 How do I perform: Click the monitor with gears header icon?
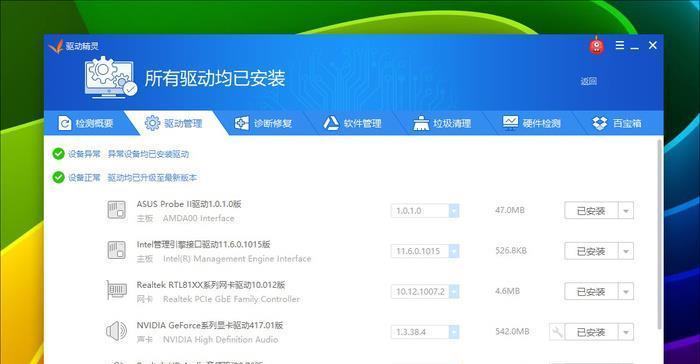tap(111, 78)
